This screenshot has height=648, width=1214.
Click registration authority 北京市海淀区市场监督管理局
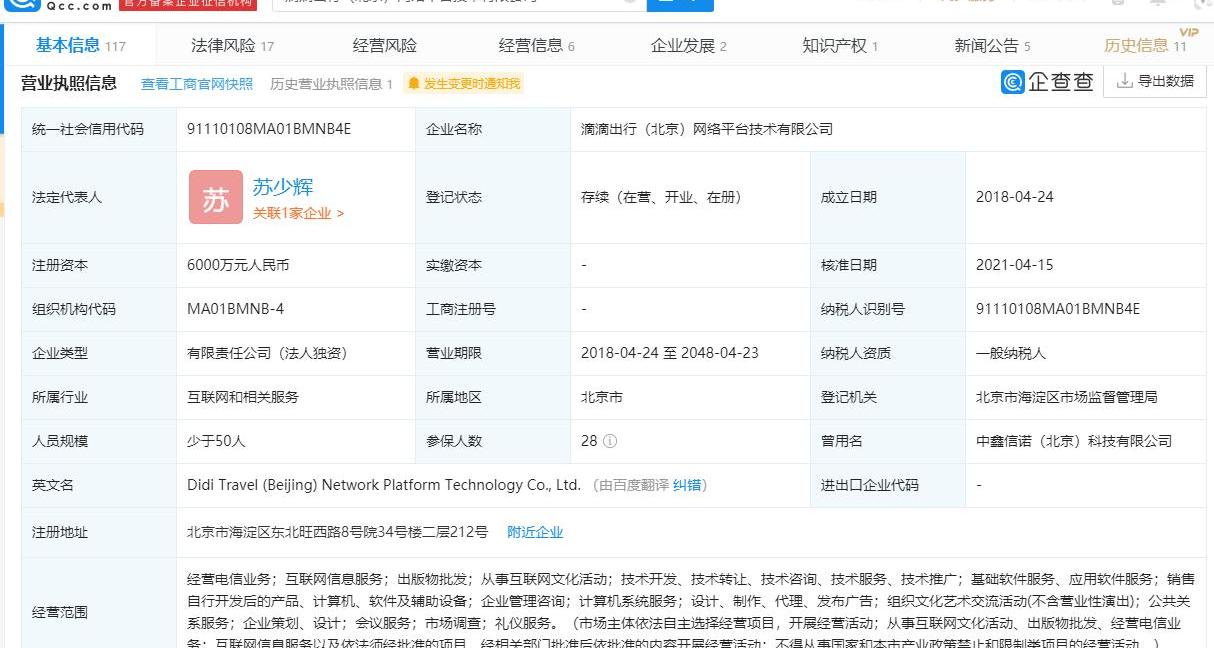tap(1067, 397)
